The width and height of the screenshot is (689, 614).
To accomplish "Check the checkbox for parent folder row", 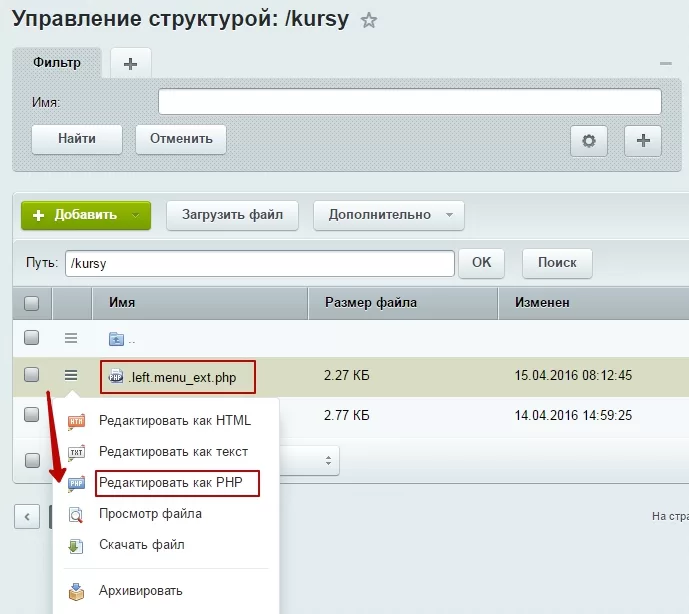I will (x=32, y=338).
